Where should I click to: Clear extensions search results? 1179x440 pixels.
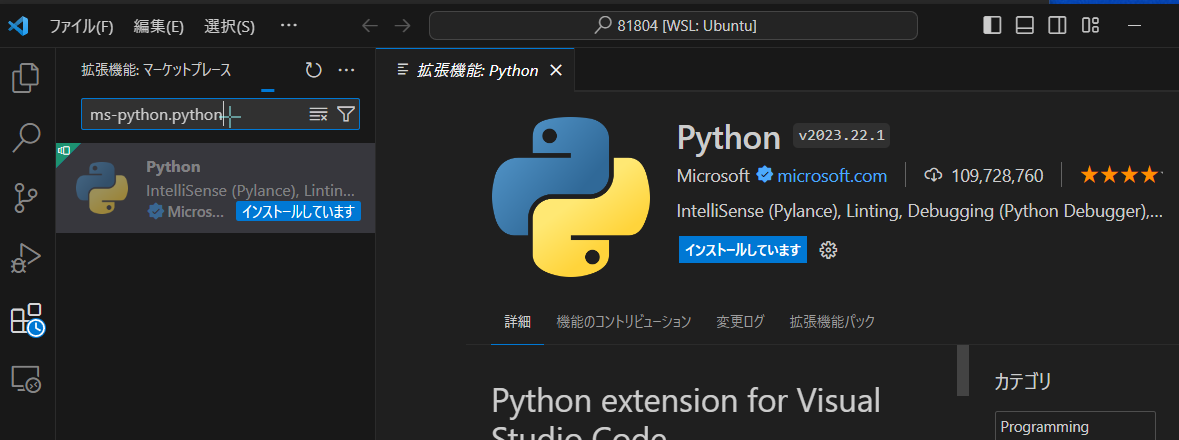[319, 114]
